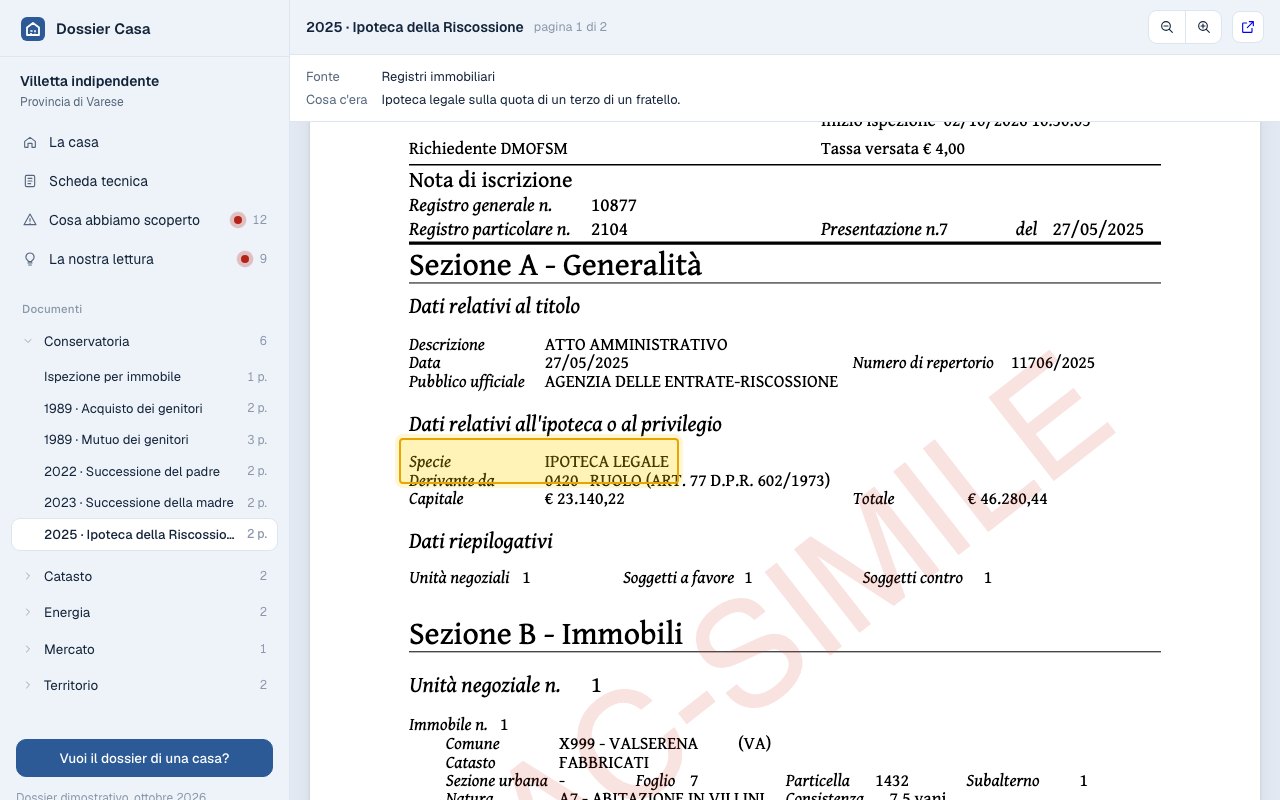Click Villetta indipendente heading

[x=89, y=81]
